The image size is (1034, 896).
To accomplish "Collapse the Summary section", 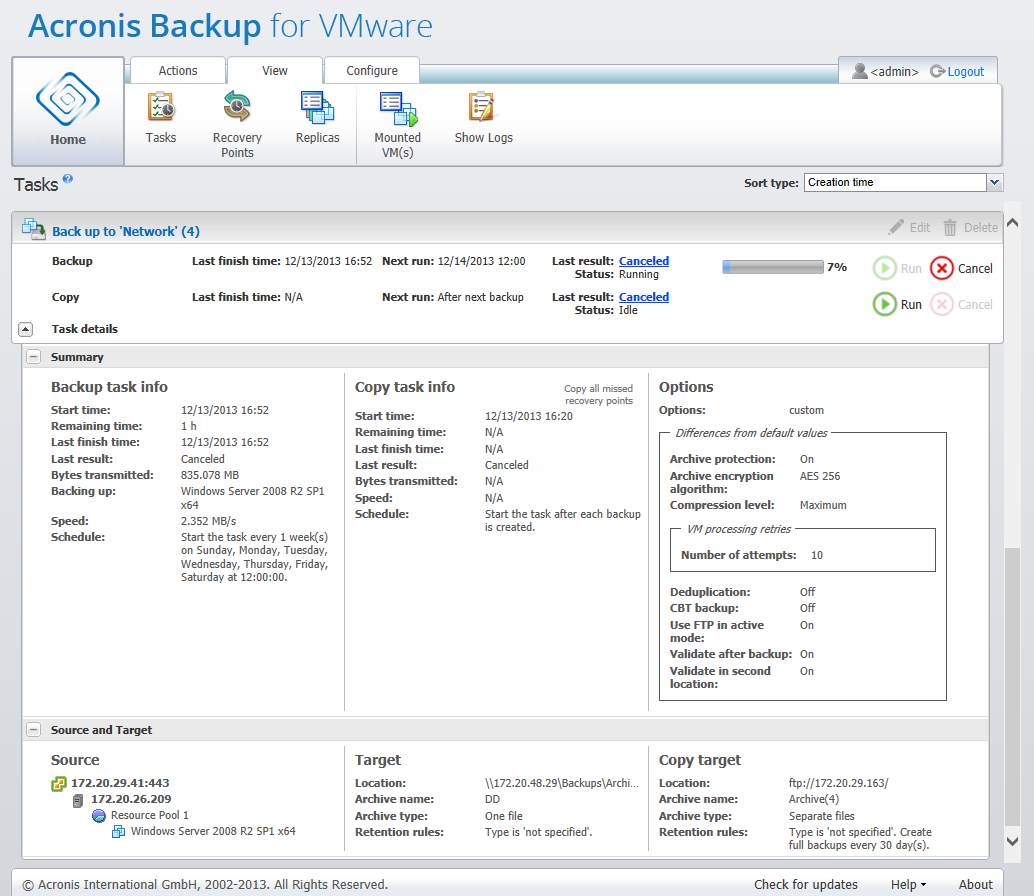I will [33, 357].
